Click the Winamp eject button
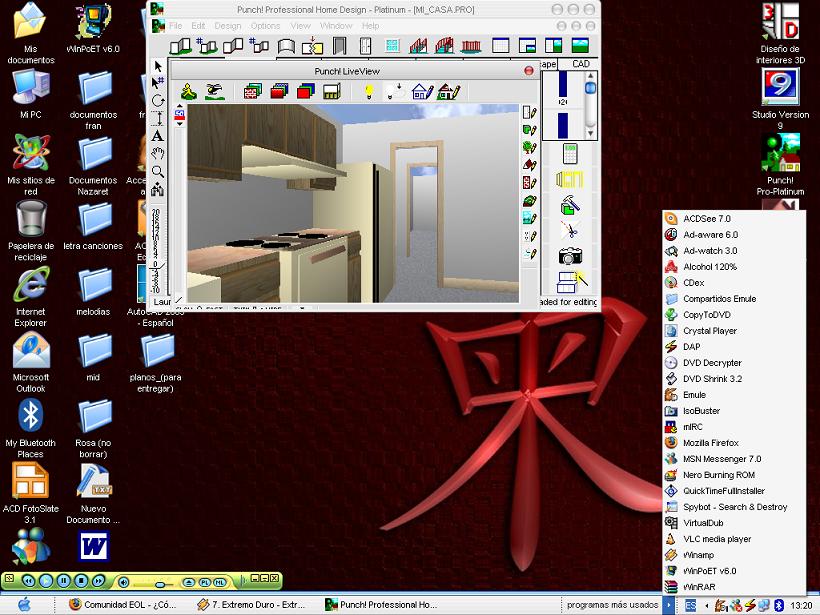Screen dimensions: 820x615 189,582
